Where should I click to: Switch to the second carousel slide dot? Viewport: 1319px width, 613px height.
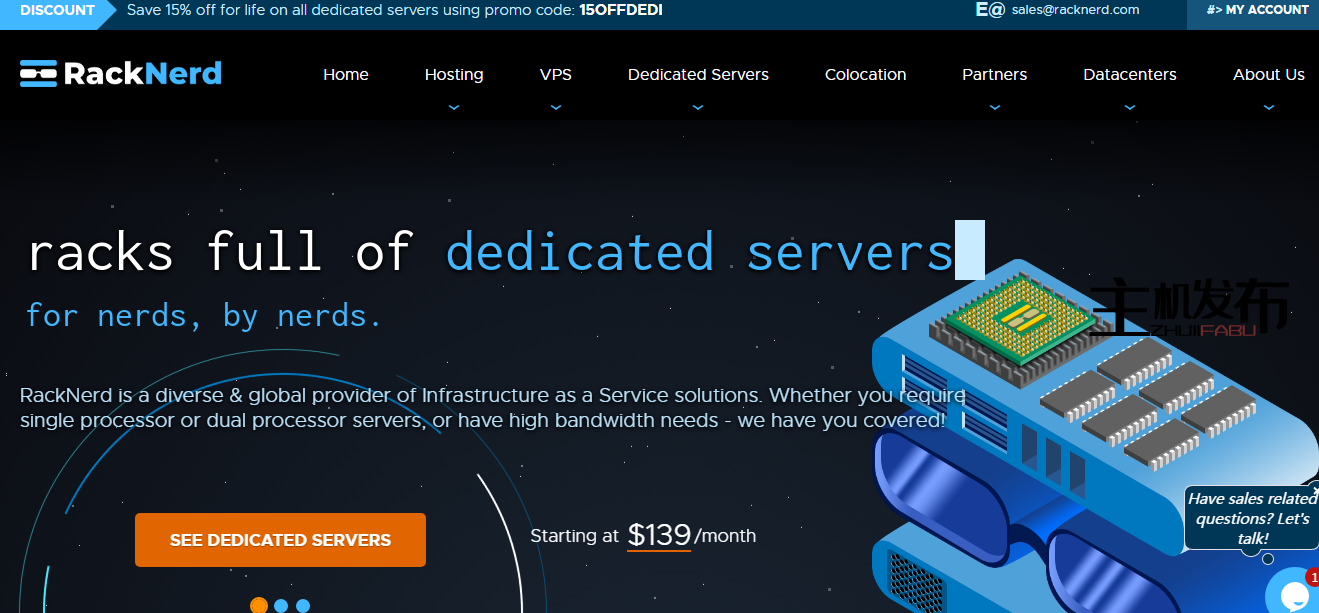pos(281,605)
